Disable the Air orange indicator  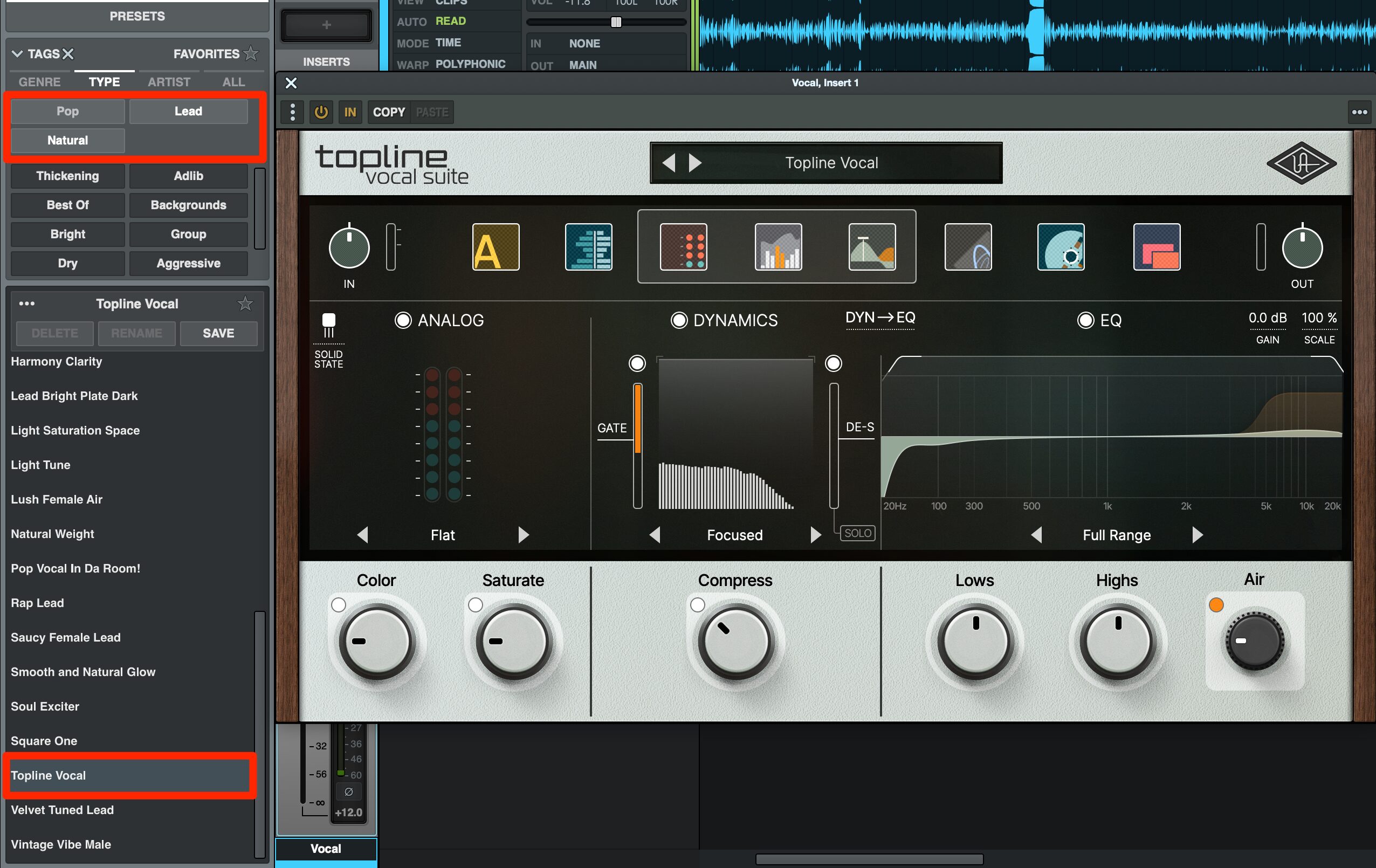[1216, 604]
